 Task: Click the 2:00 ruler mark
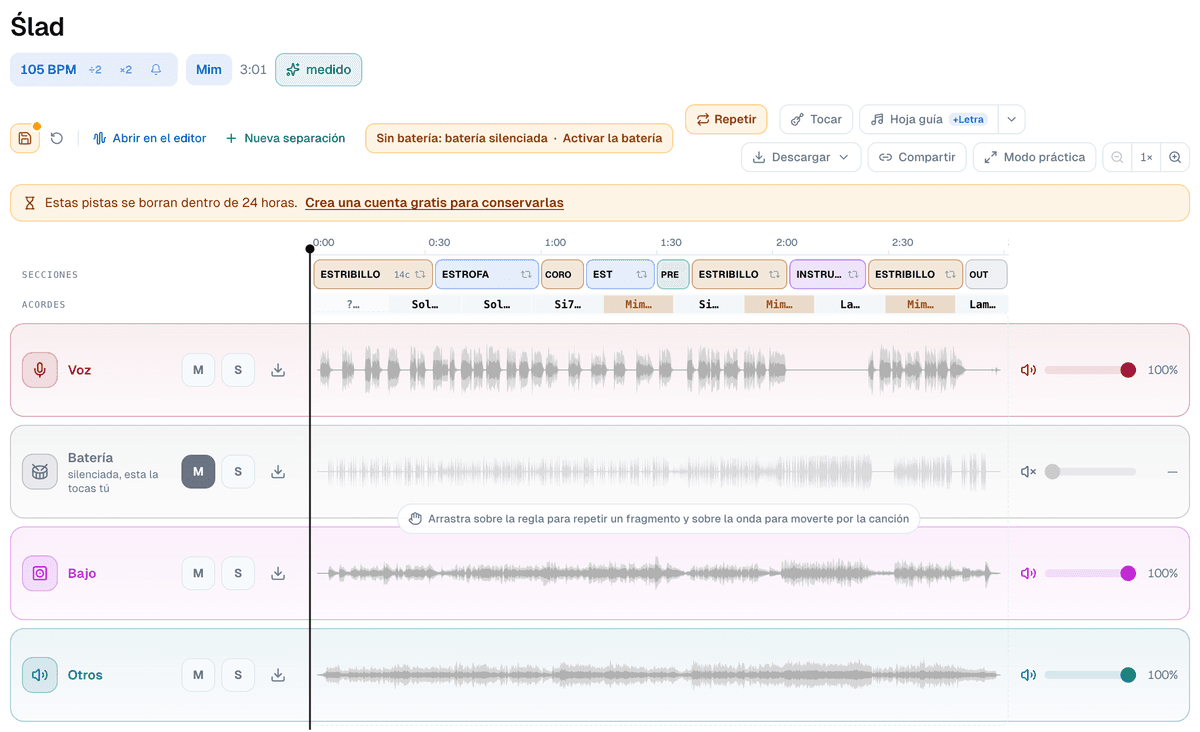tap(787, 243)
